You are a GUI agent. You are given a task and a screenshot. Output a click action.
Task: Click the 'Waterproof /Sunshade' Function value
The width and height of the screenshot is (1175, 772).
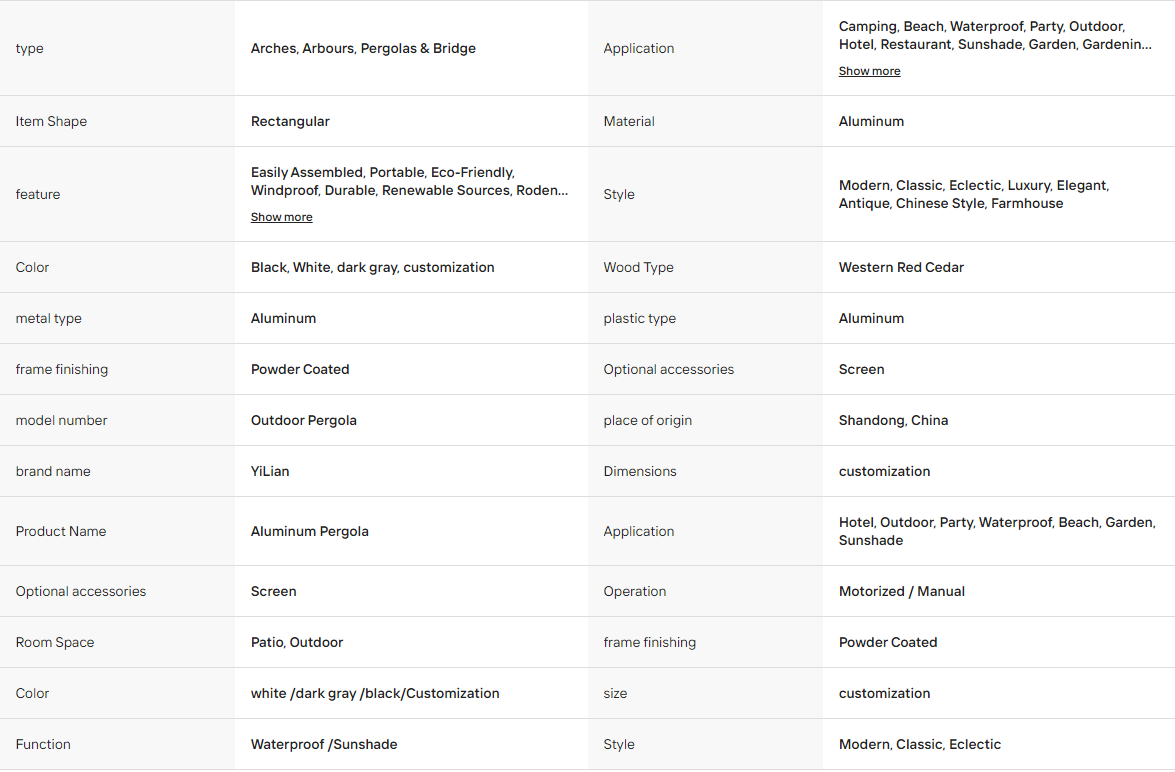pyautogui.click(x=324, y=744)
